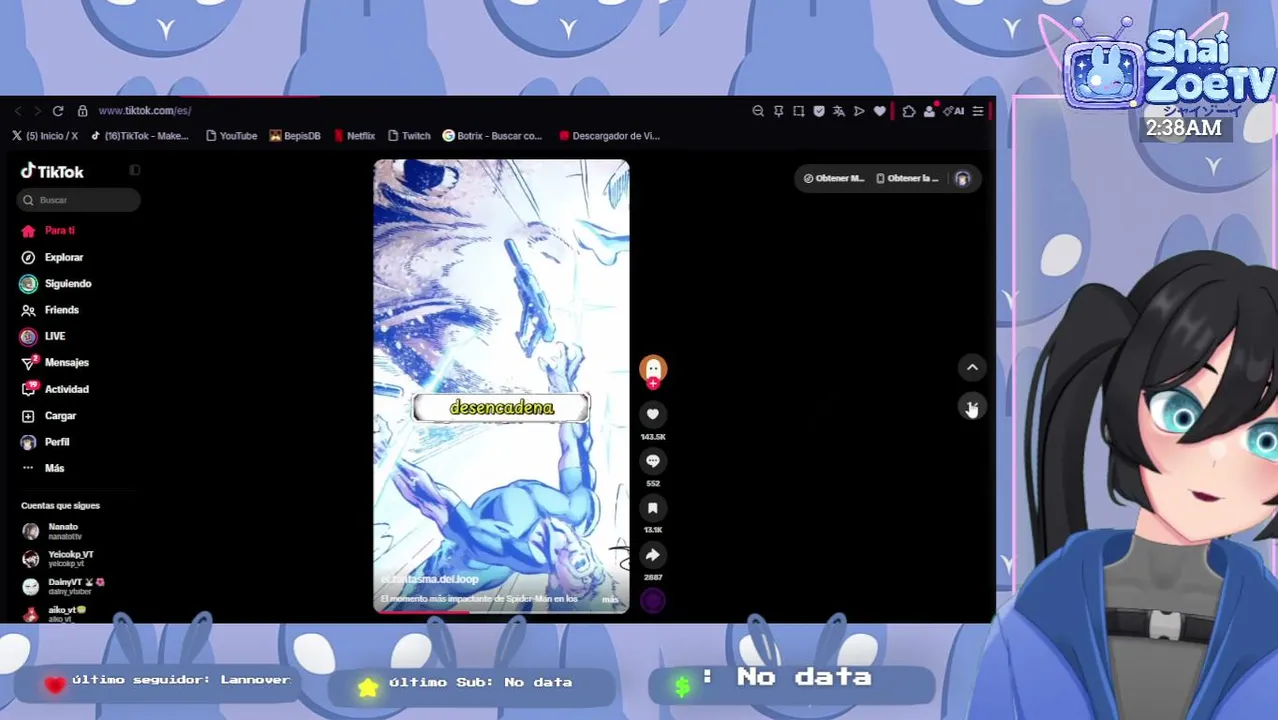Go forward in browser history
The width and height of the screenshot is (1278, 720).
click(37, 111)
